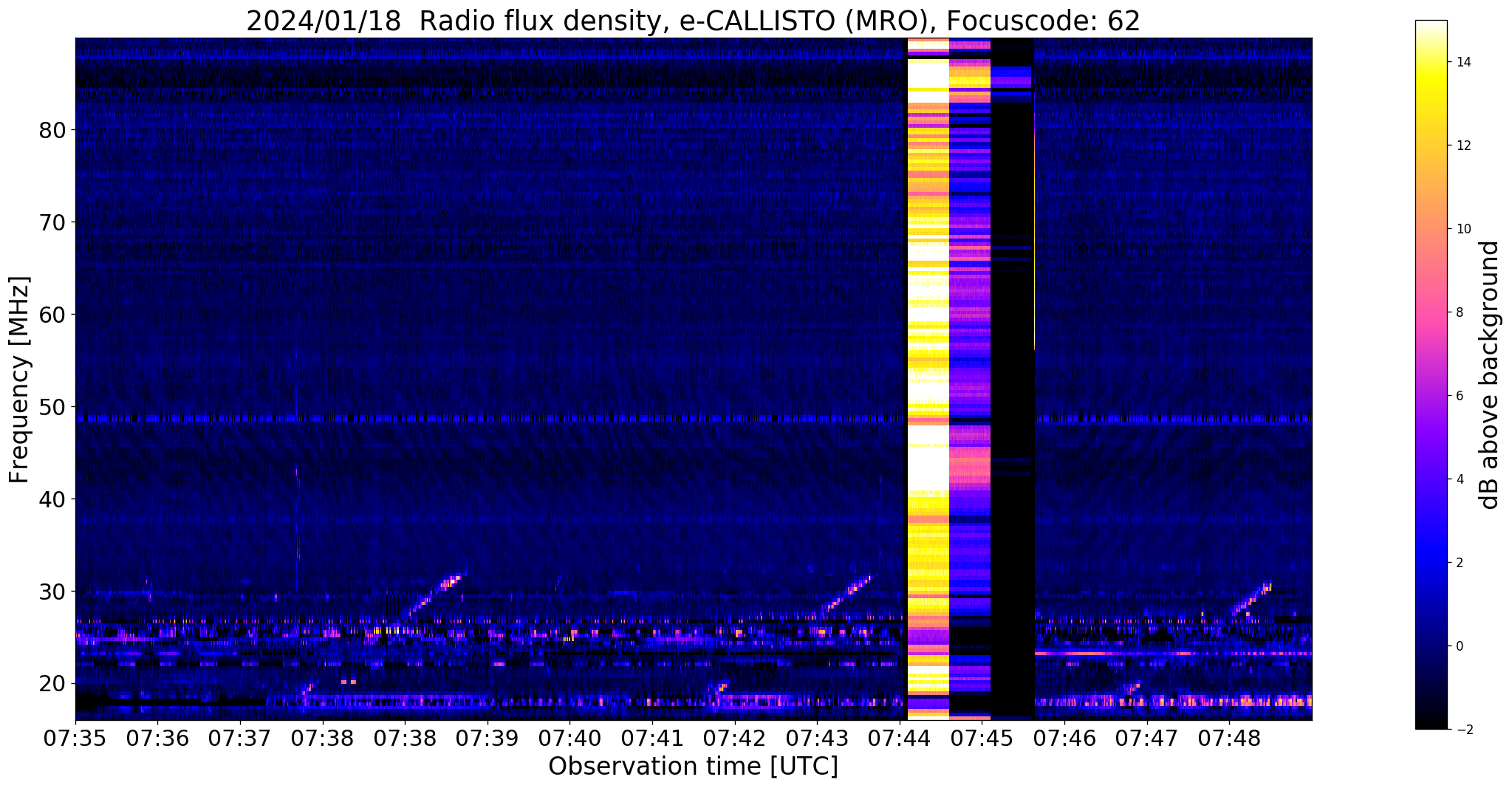
Task: Click the plot title mentioning e-CALLISTO (MRO)
Action: click(693, 21)
